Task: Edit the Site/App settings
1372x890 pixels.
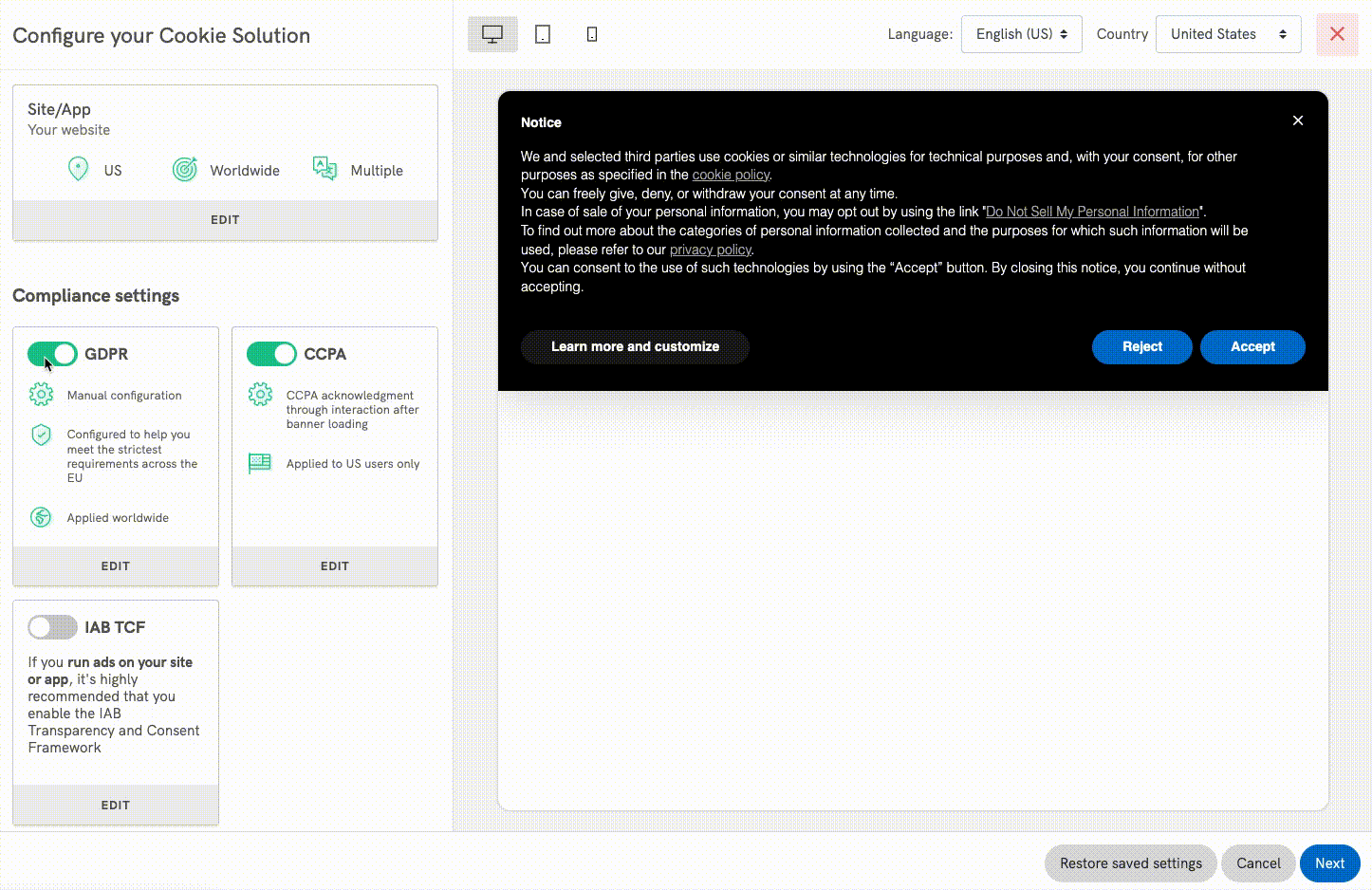Action: pos(225,220)
